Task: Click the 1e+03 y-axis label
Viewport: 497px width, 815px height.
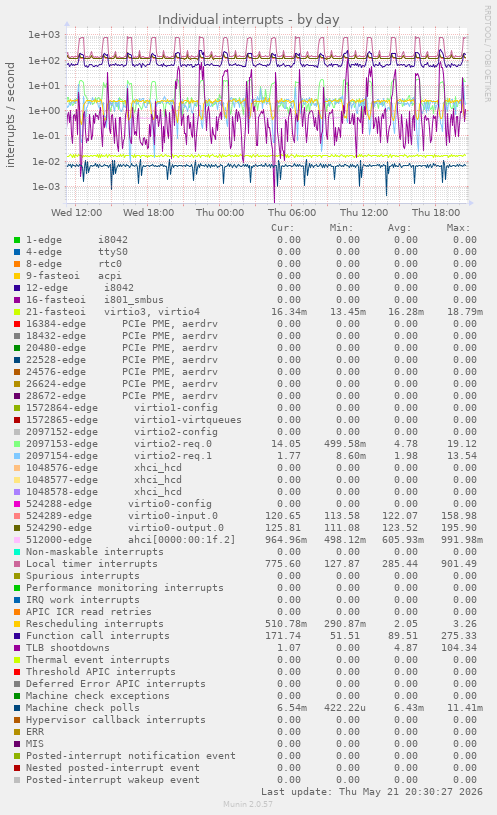Action: pyautogui.click(x=44, y=35)
